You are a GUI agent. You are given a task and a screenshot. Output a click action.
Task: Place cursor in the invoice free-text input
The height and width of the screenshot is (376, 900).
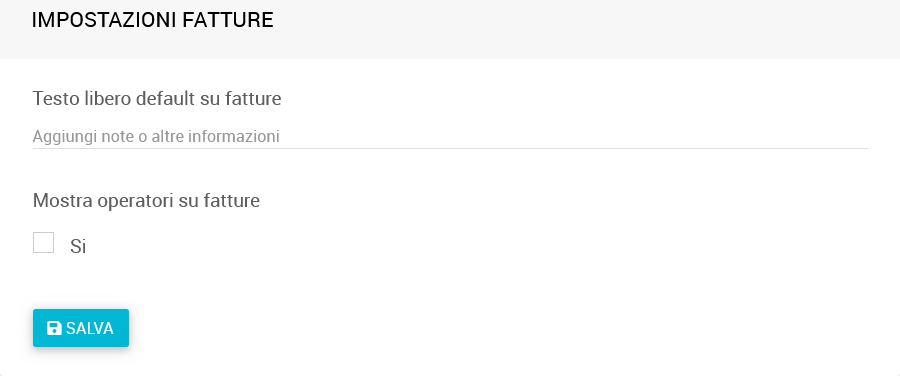(450, 137)
